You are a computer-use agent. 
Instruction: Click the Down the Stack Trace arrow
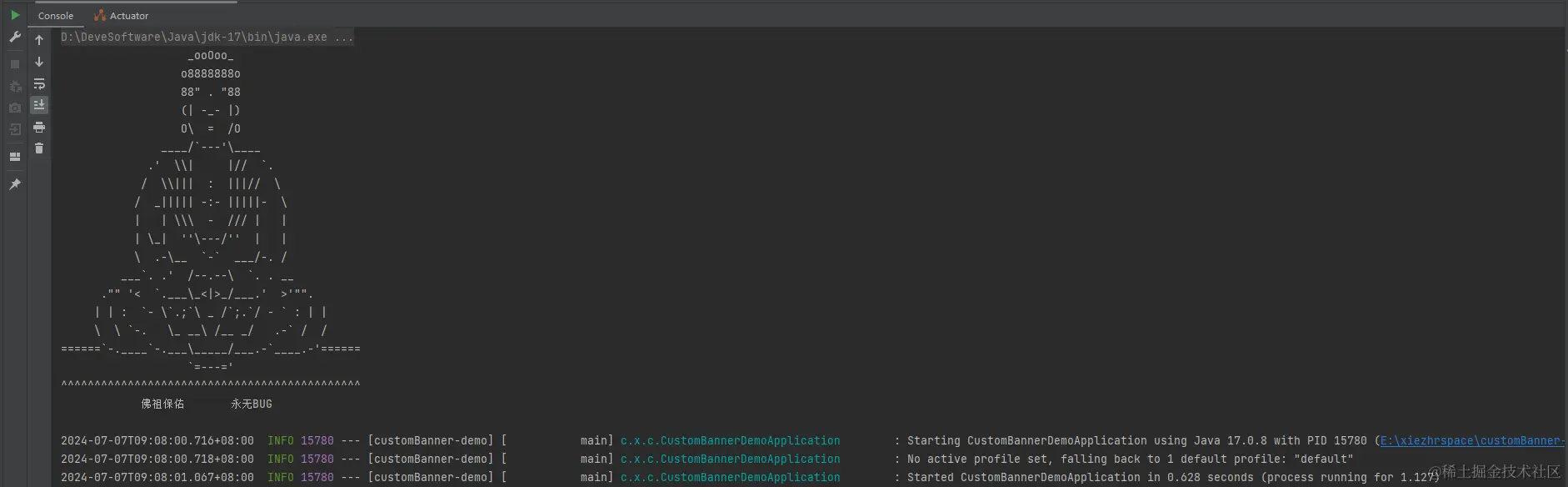[39, 62]
